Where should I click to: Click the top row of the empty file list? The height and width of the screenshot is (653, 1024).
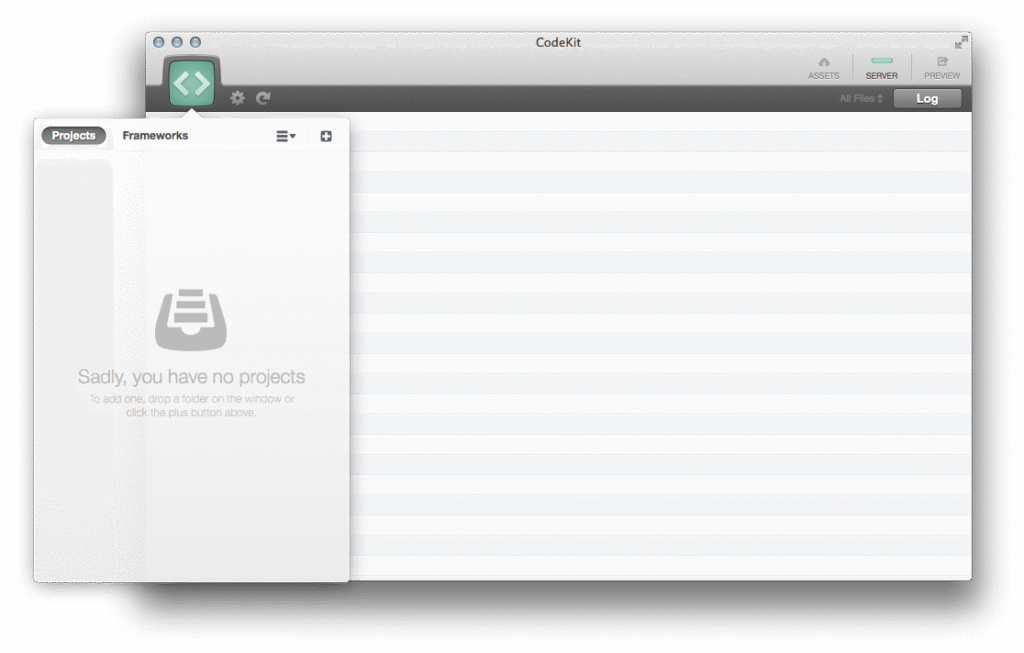click(660, 122)
